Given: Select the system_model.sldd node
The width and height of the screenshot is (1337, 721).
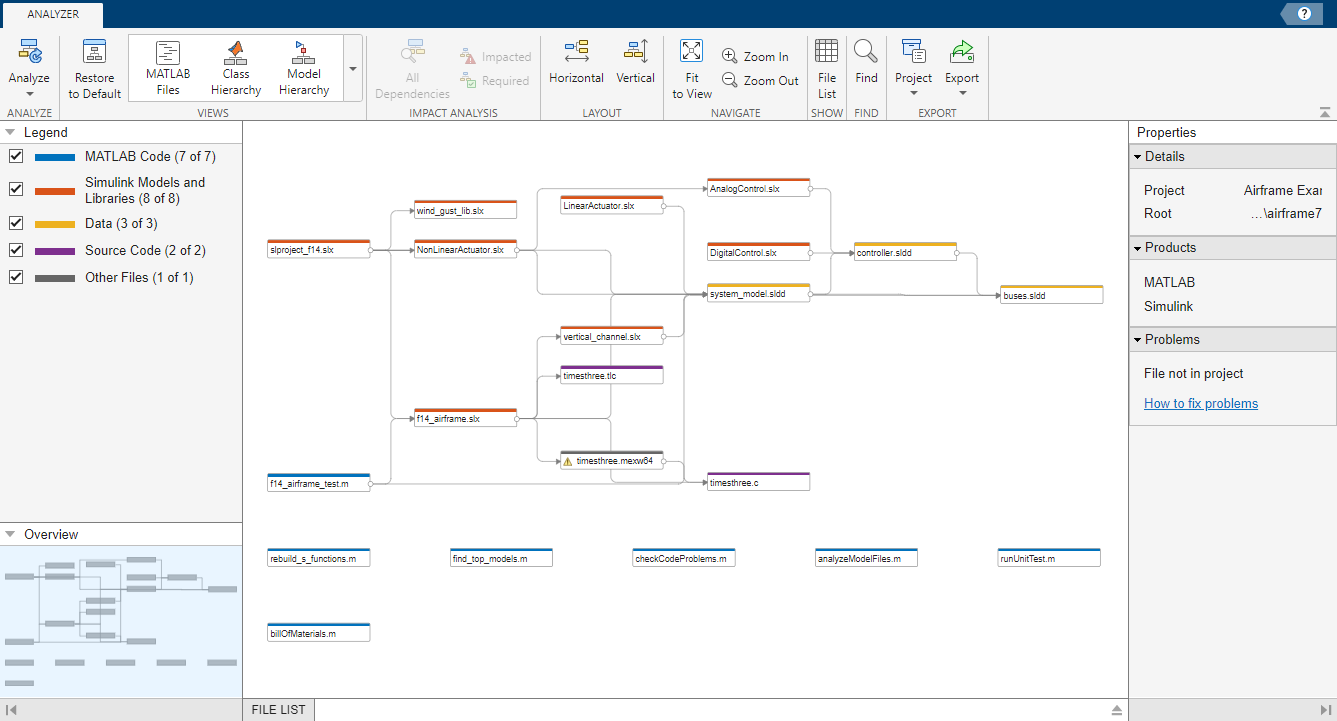Looking at the screenshot, I should click(x=758, y=293).
